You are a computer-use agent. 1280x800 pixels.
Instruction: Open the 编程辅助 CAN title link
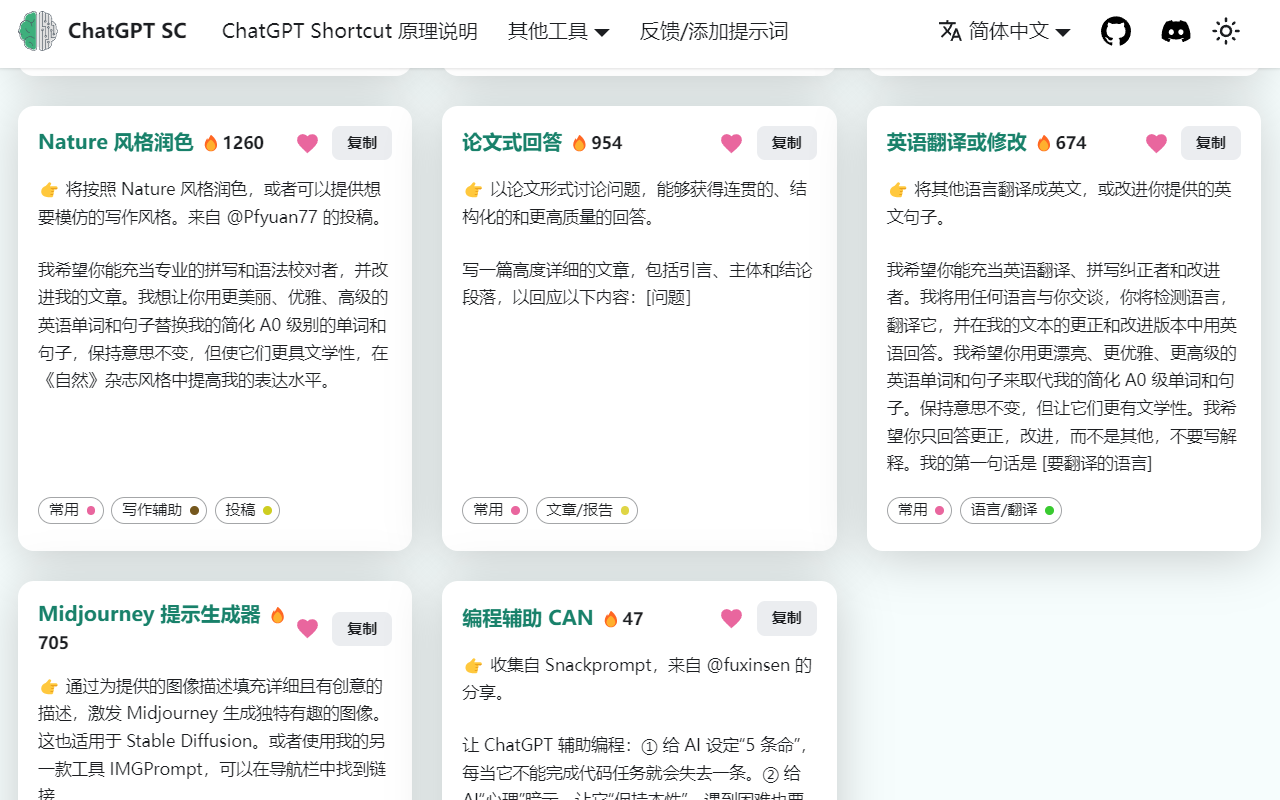point(528,618)
